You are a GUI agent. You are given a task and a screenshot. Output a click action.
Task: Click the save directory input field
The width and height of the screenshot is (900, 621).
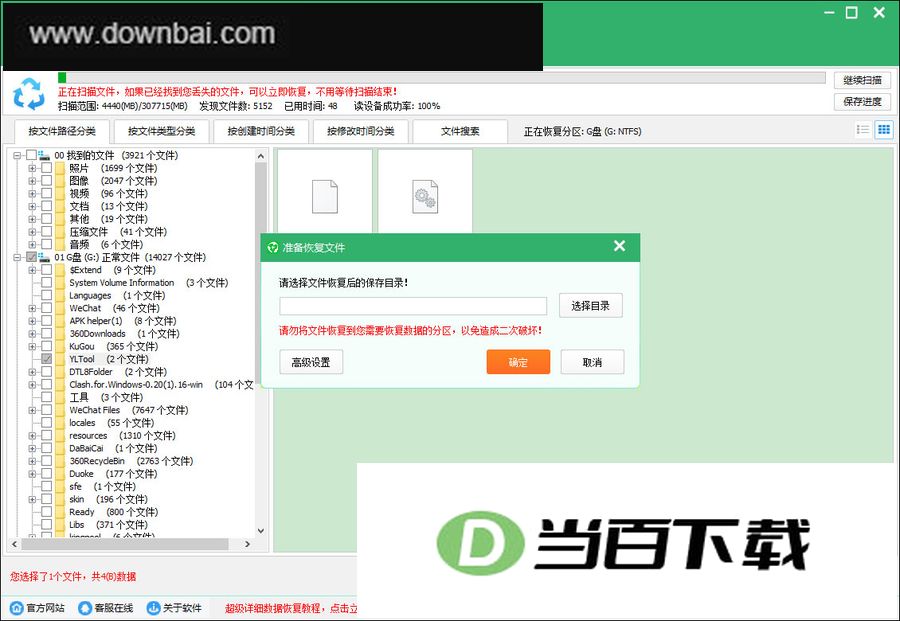click(413, 306)
